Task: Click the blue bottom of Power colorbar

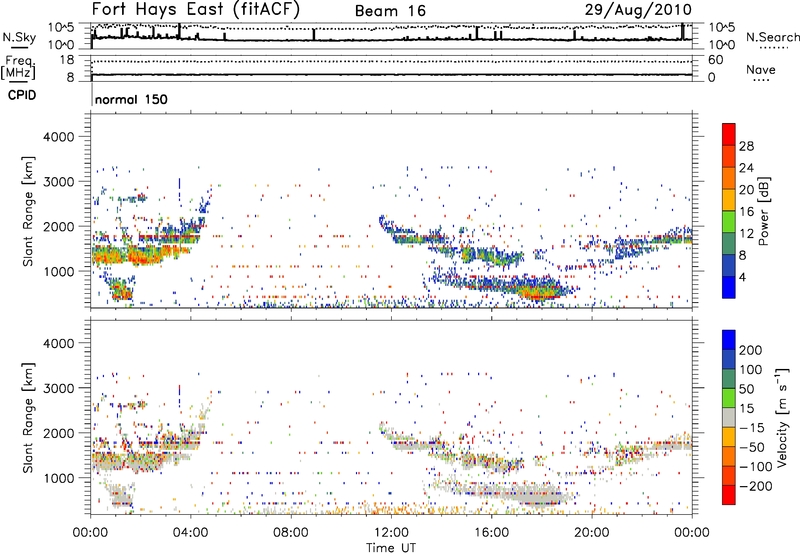Action: point(729,288)
